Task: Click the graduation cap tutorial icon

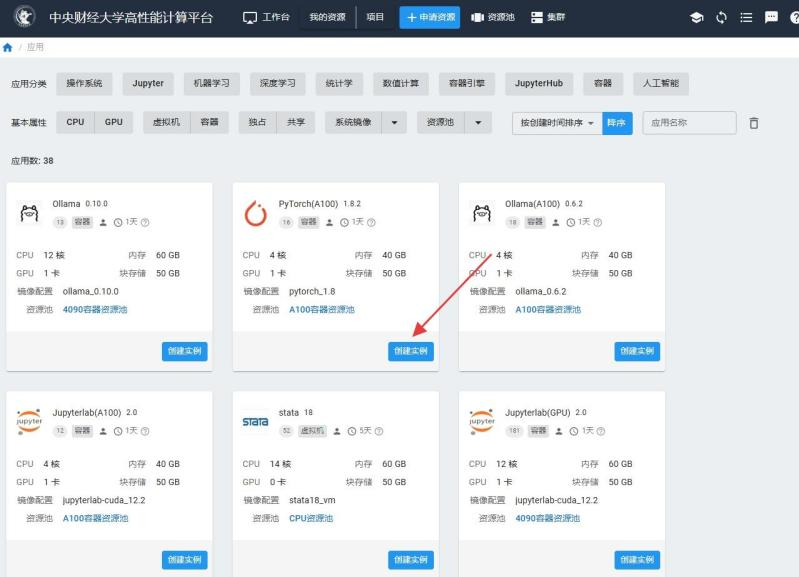Action: [x=697, y=17]
